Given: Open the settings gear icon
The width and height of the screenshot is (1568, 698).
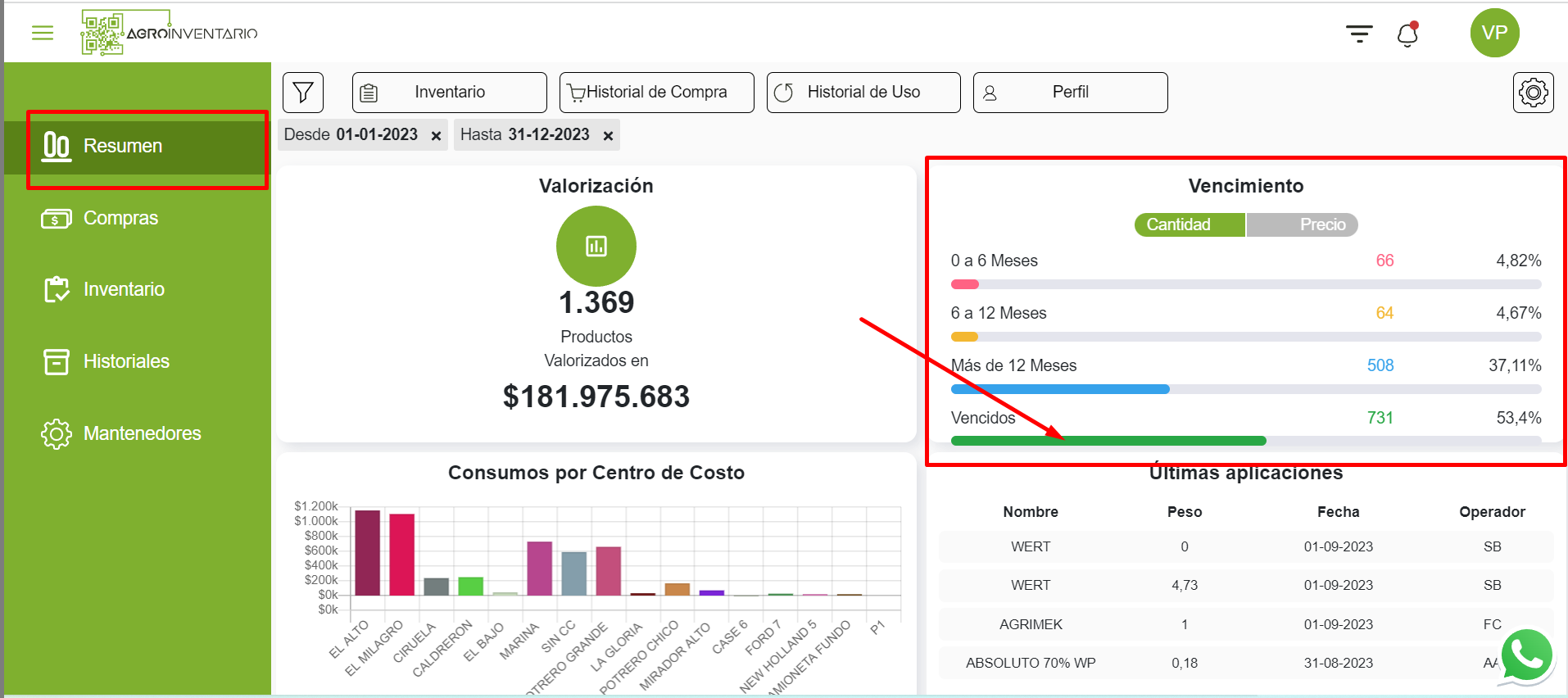Looking at the screenshot, I should [x=1533, y=93].
